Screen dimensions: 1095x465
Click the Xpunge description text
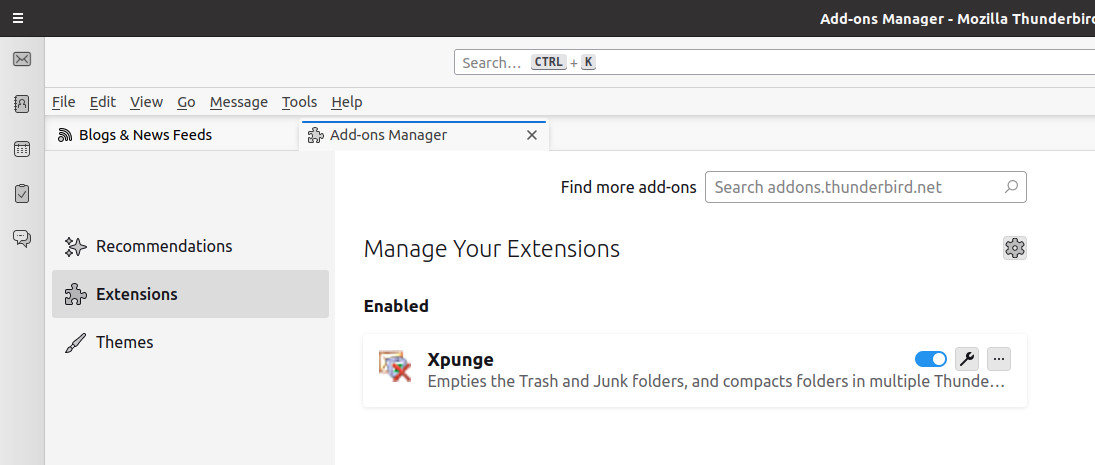coord(716,382)
